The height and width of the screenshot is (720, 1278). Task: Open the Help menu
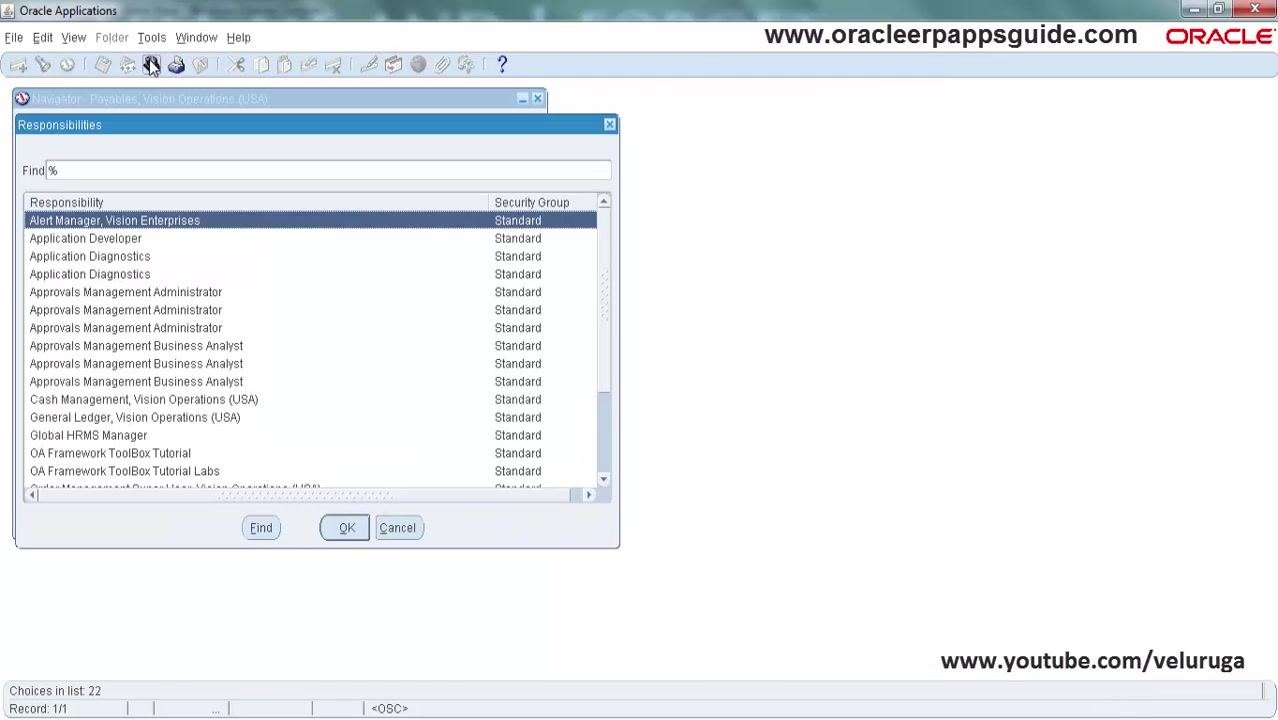point(238,38)
